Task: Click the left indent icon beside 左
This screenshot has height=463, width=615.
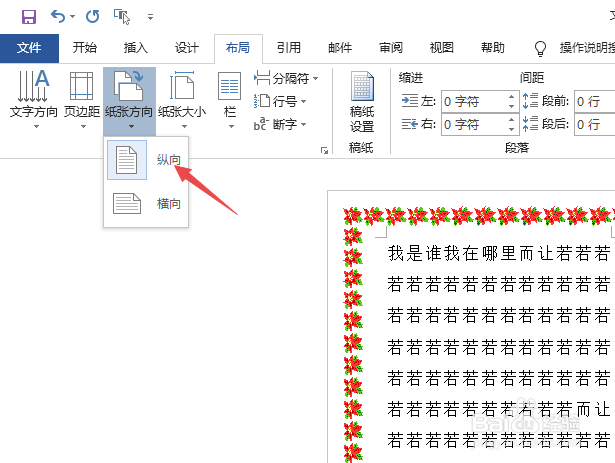Action: pos(410,101)
